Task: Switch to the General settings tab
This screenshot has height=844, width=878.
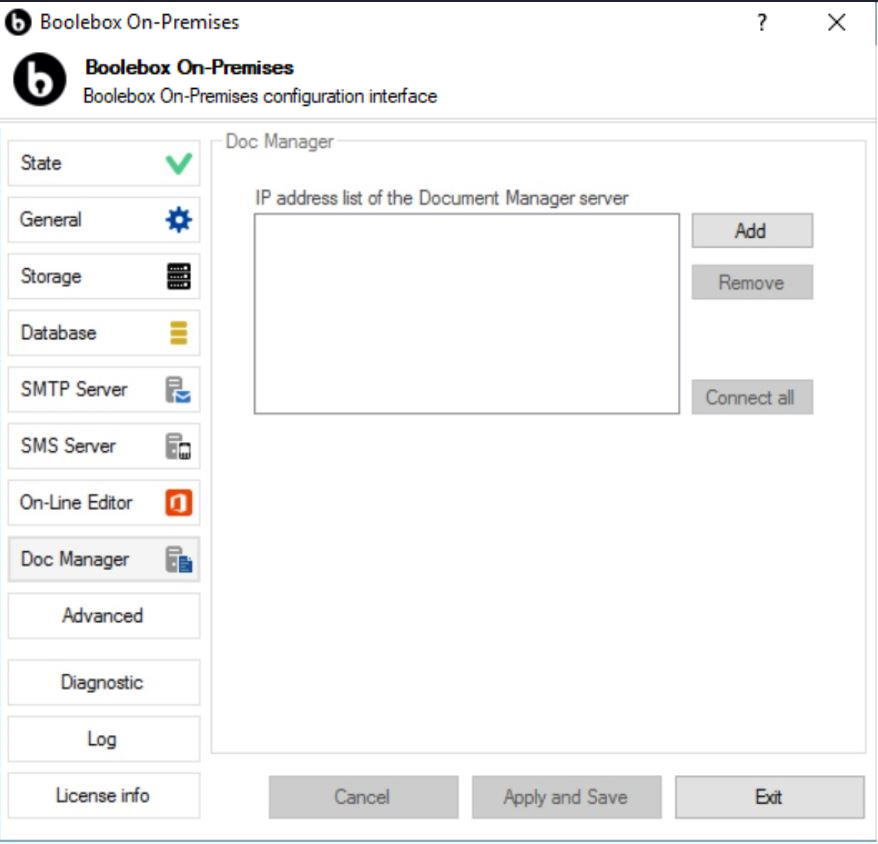Action: [x=104, y=220]
